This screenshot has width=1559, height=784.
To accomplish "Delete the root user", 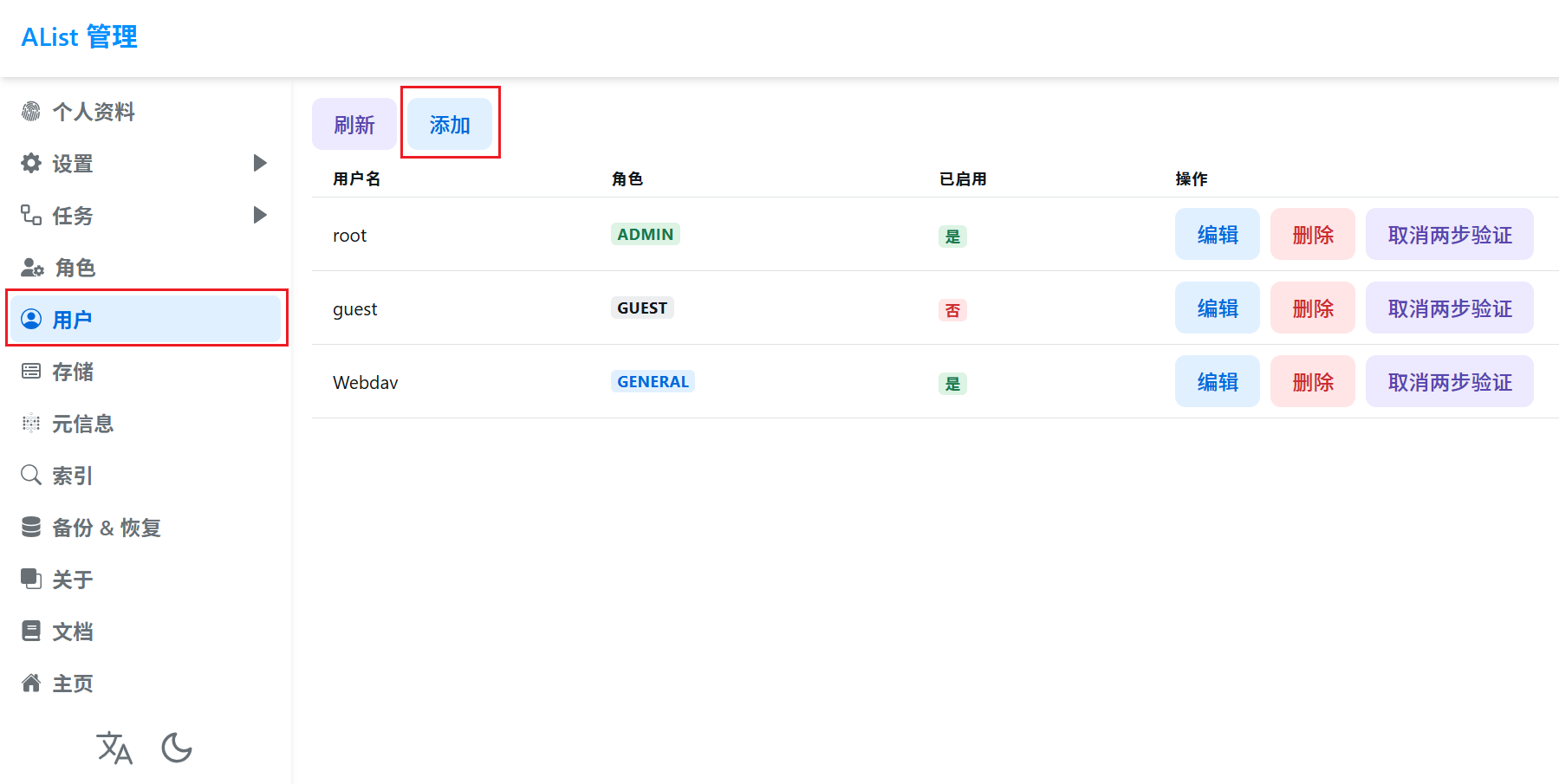I will point(1313,234).
